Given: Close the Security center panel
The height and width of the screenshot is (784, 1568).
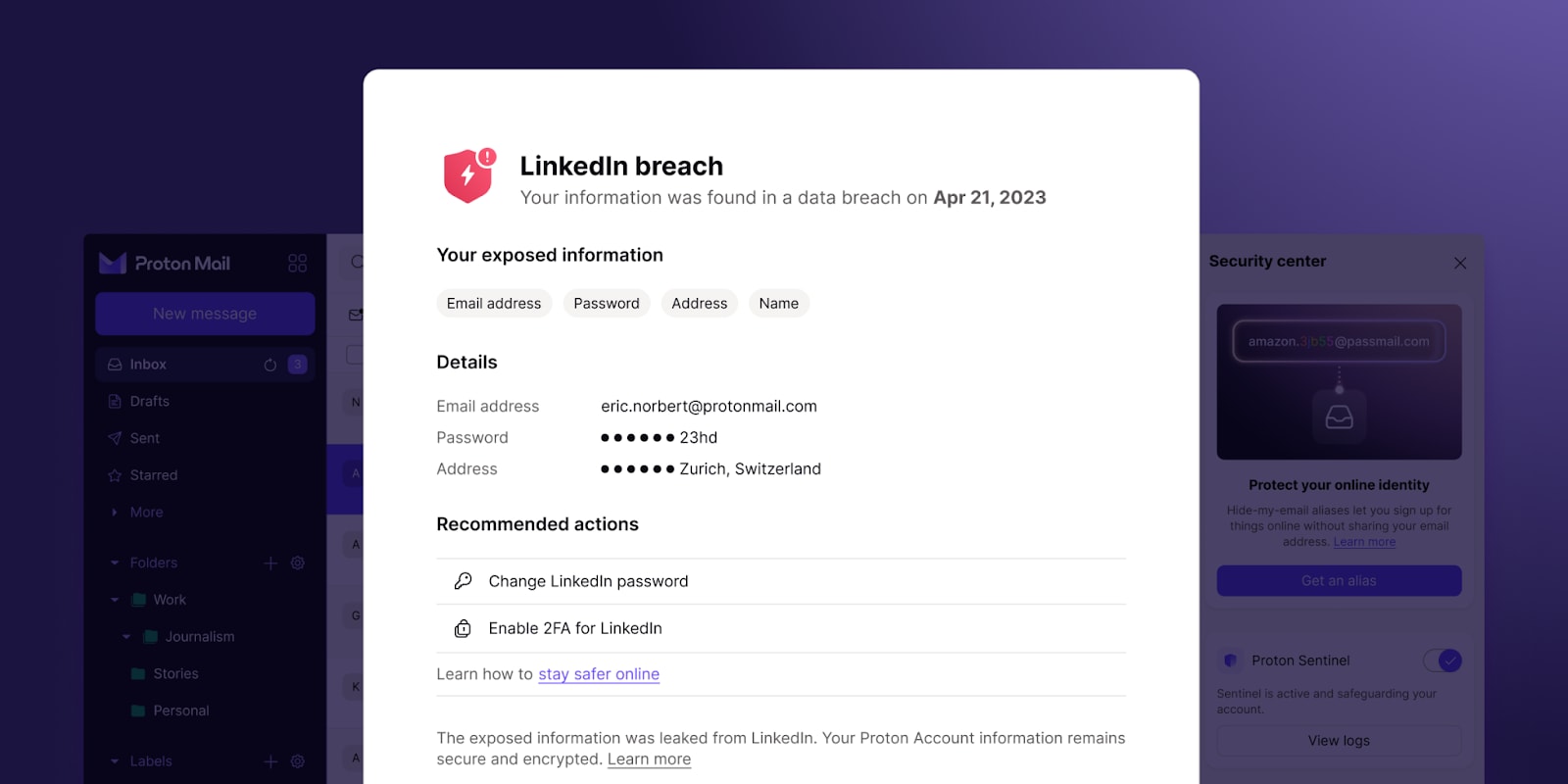Looking at the screenshot, I should (1460, 263).
